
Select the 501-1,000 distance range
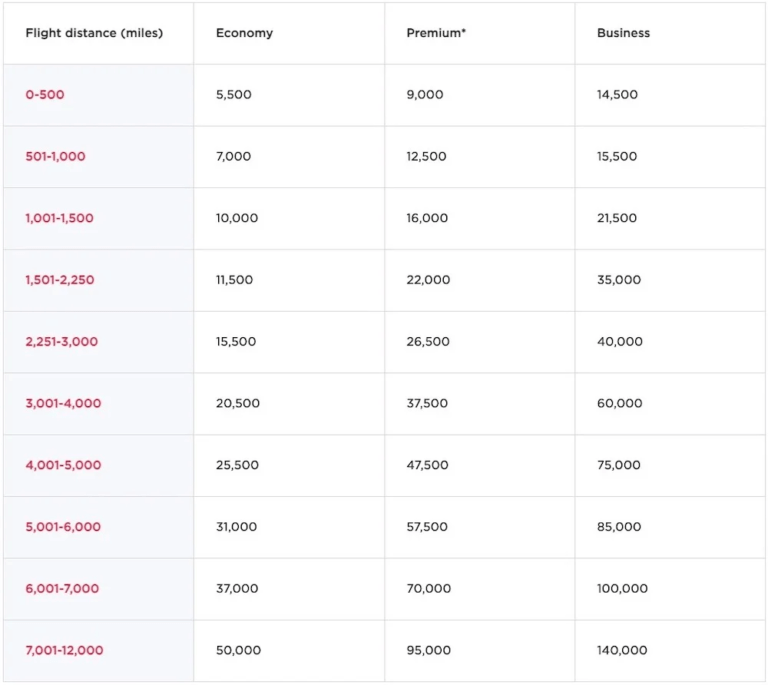[x=55, y=157]
